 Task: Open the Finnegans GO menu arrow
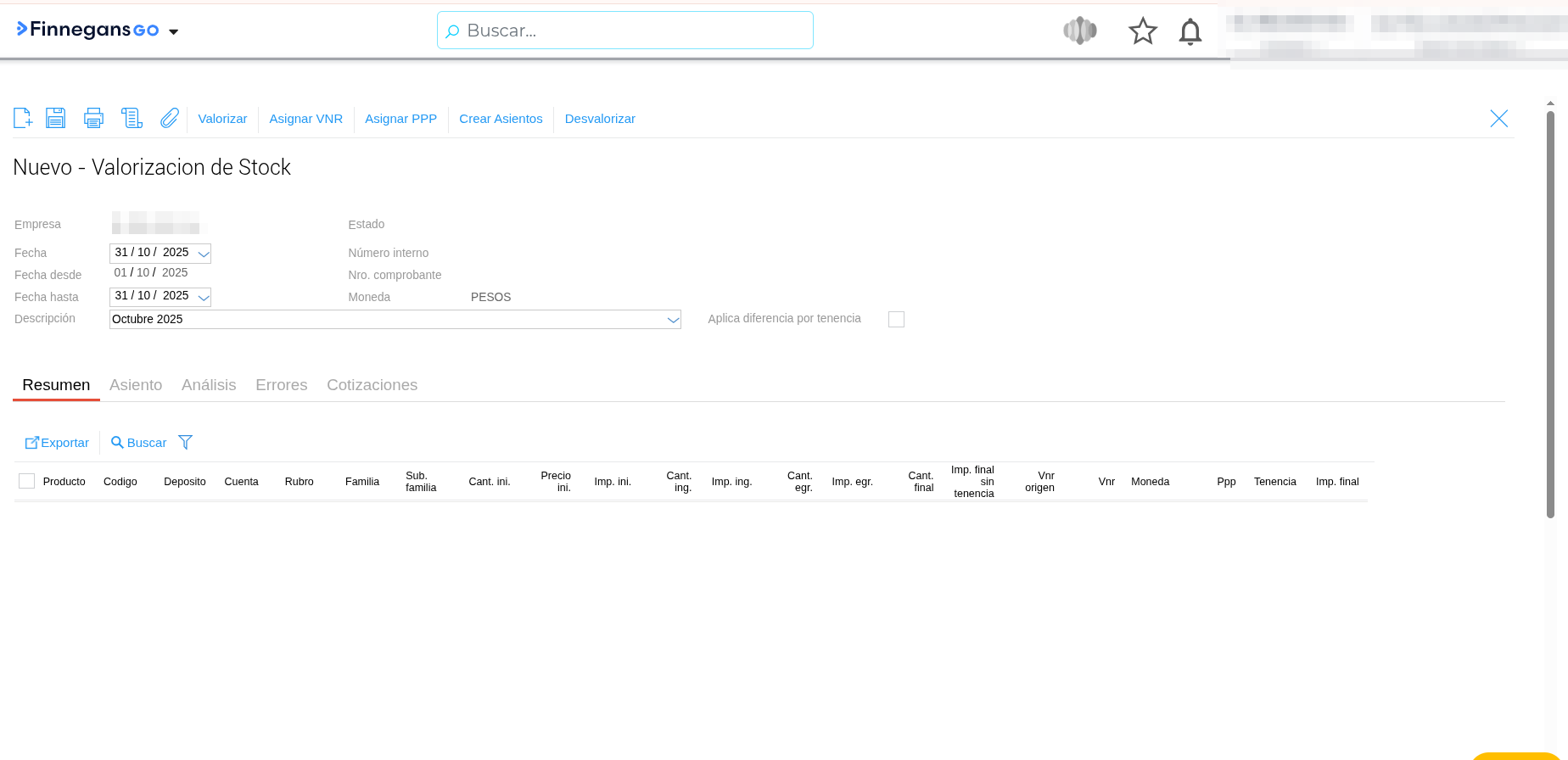174,32
